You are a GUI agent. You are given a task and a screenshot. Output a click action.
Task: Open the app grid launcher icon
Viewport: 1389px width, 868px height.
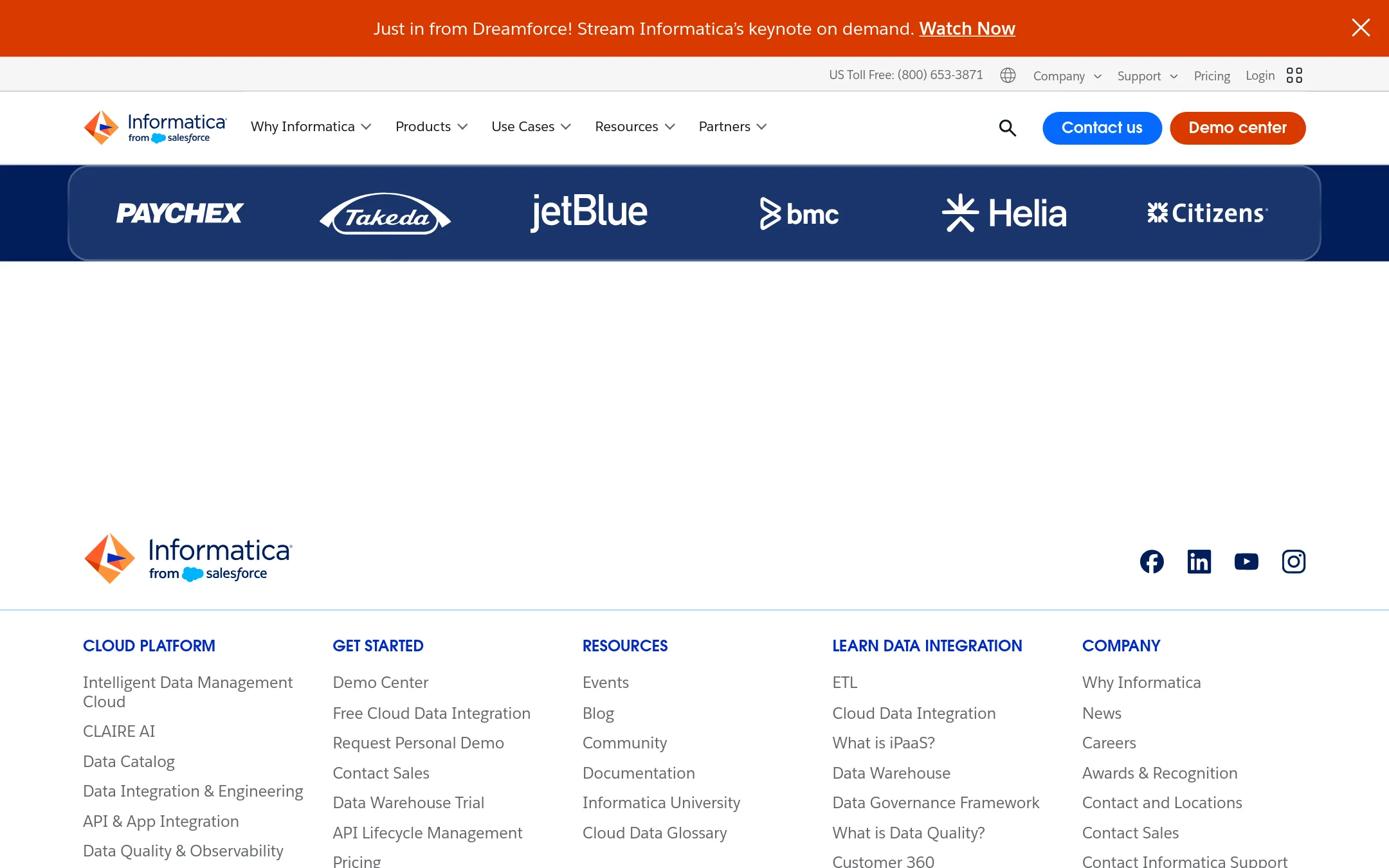[x=1294, y=75]
